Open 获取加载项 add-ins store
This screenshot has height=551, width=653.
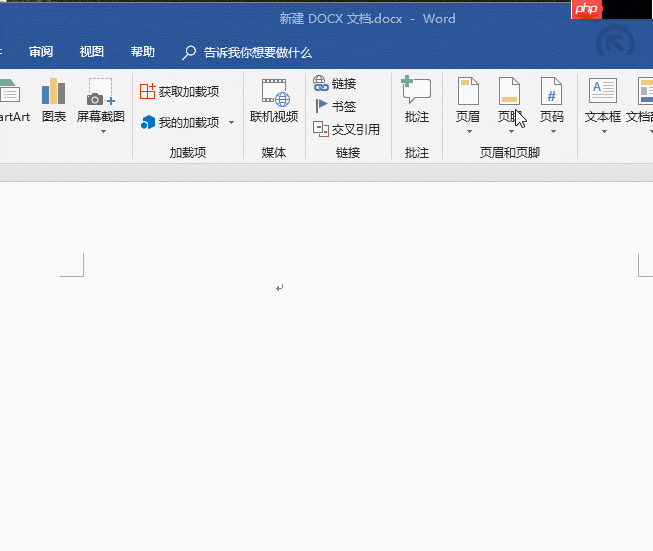[x=179, y=91]
